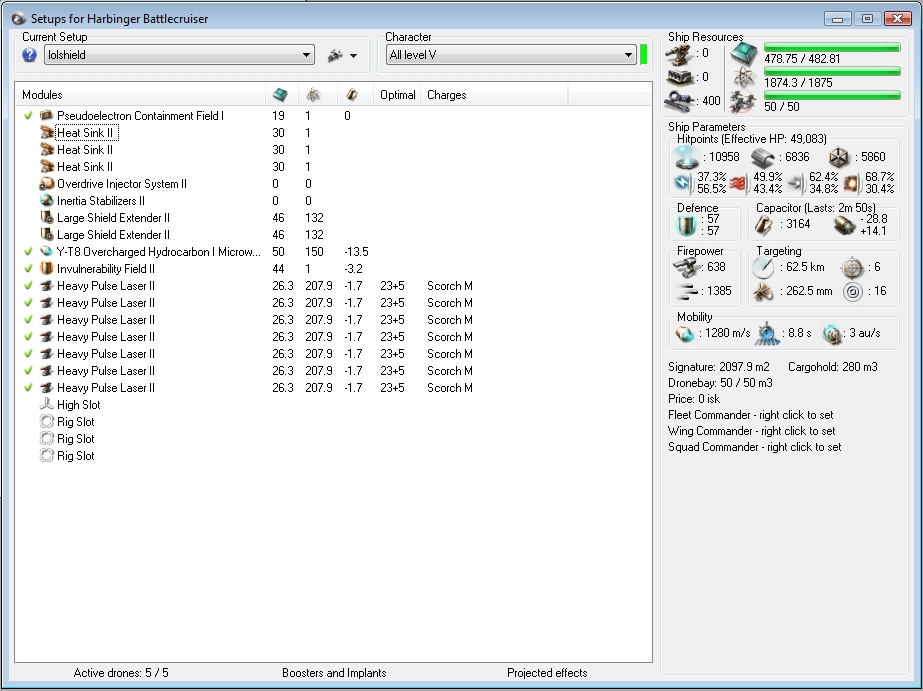Click the warp speed icon showing 3 au/s

pyautogui.click(x=832, y=334)
